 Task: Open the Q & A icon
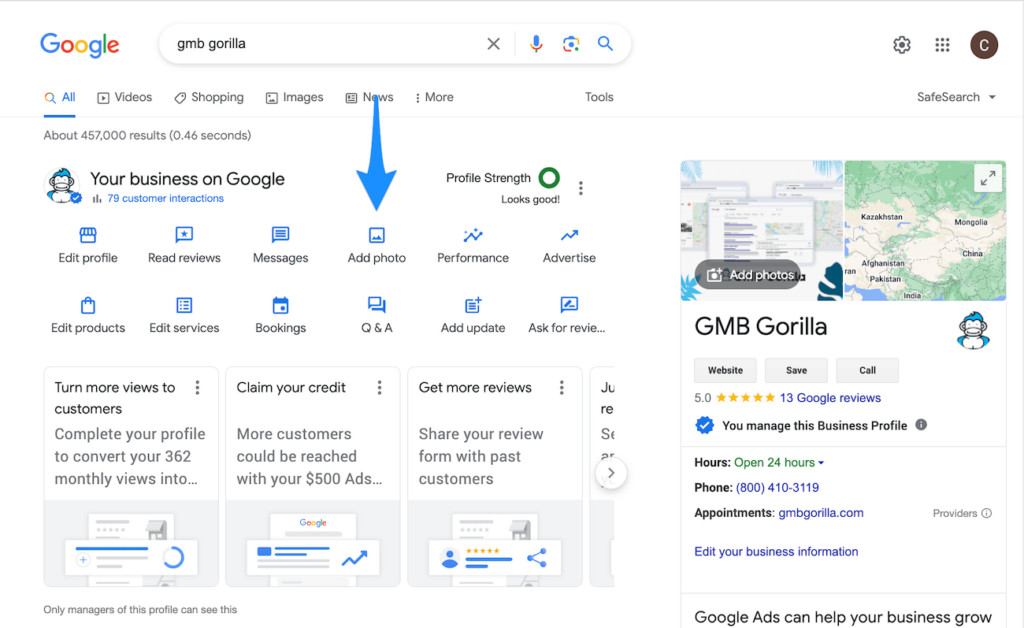point(377,305)
